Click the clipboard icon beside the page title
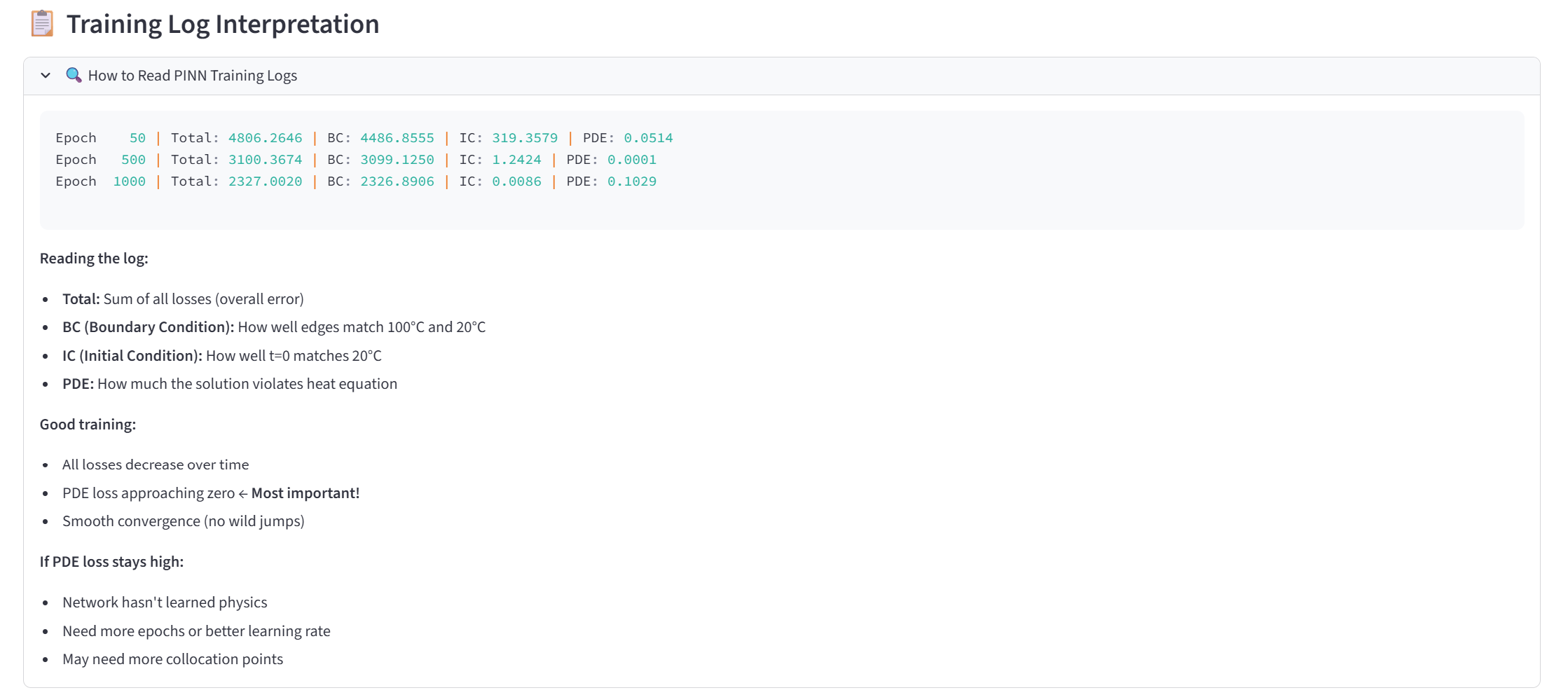This screenshot has height=695, width=1568. [42, 24]
